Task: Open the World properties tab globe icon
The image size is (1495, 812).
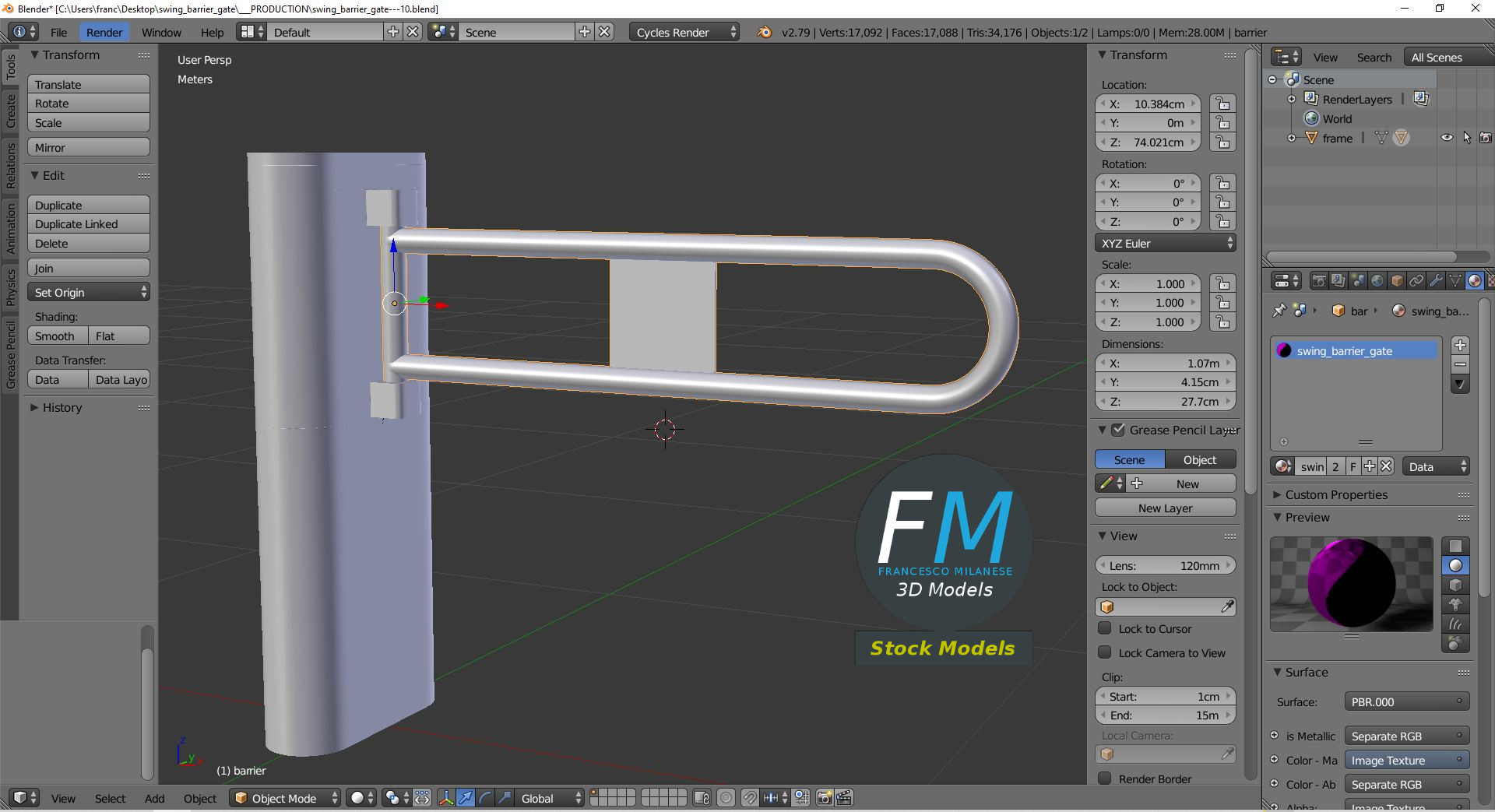Action: point(1377,281)
